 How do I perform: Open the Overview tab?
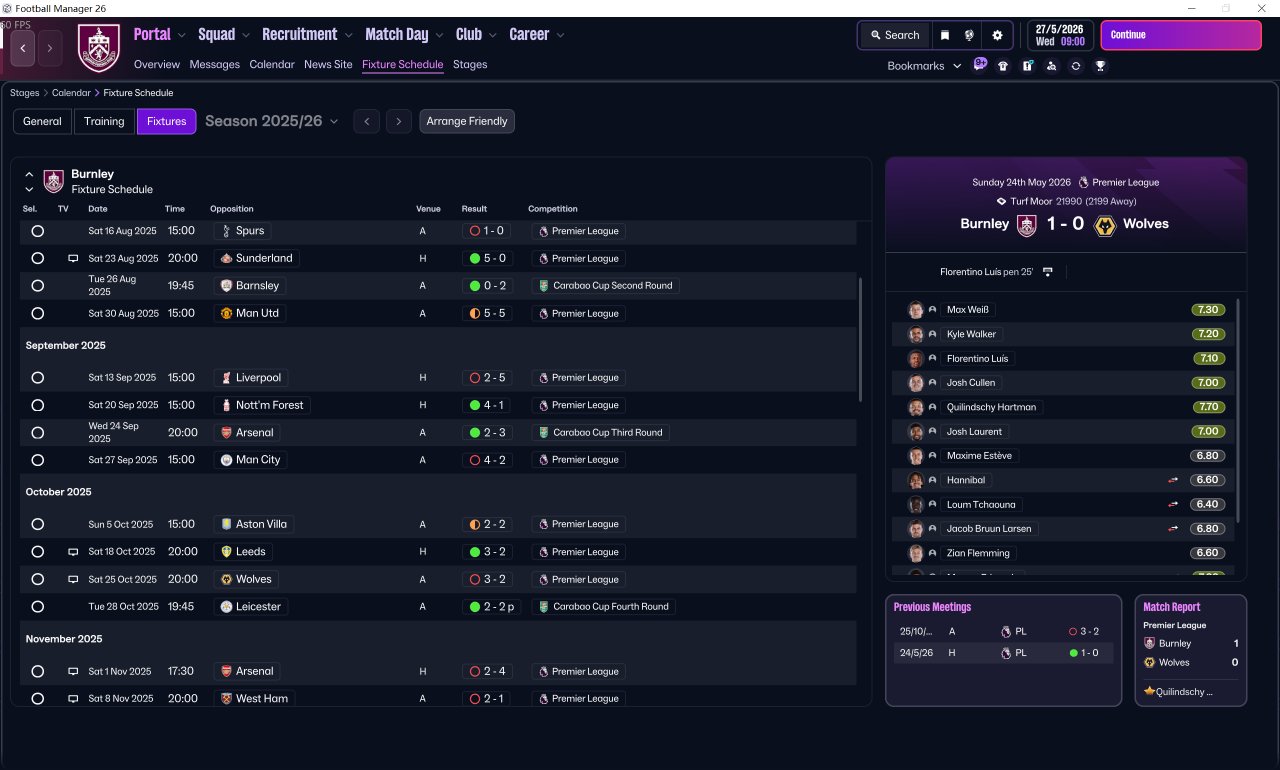157,64
